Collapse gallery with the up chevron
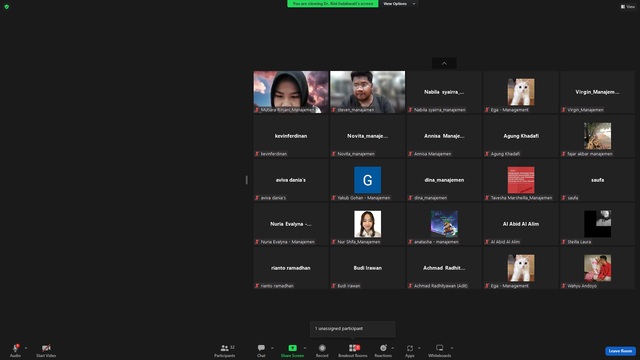This screenshot has width=640, height=360. [x=444, y=63]
